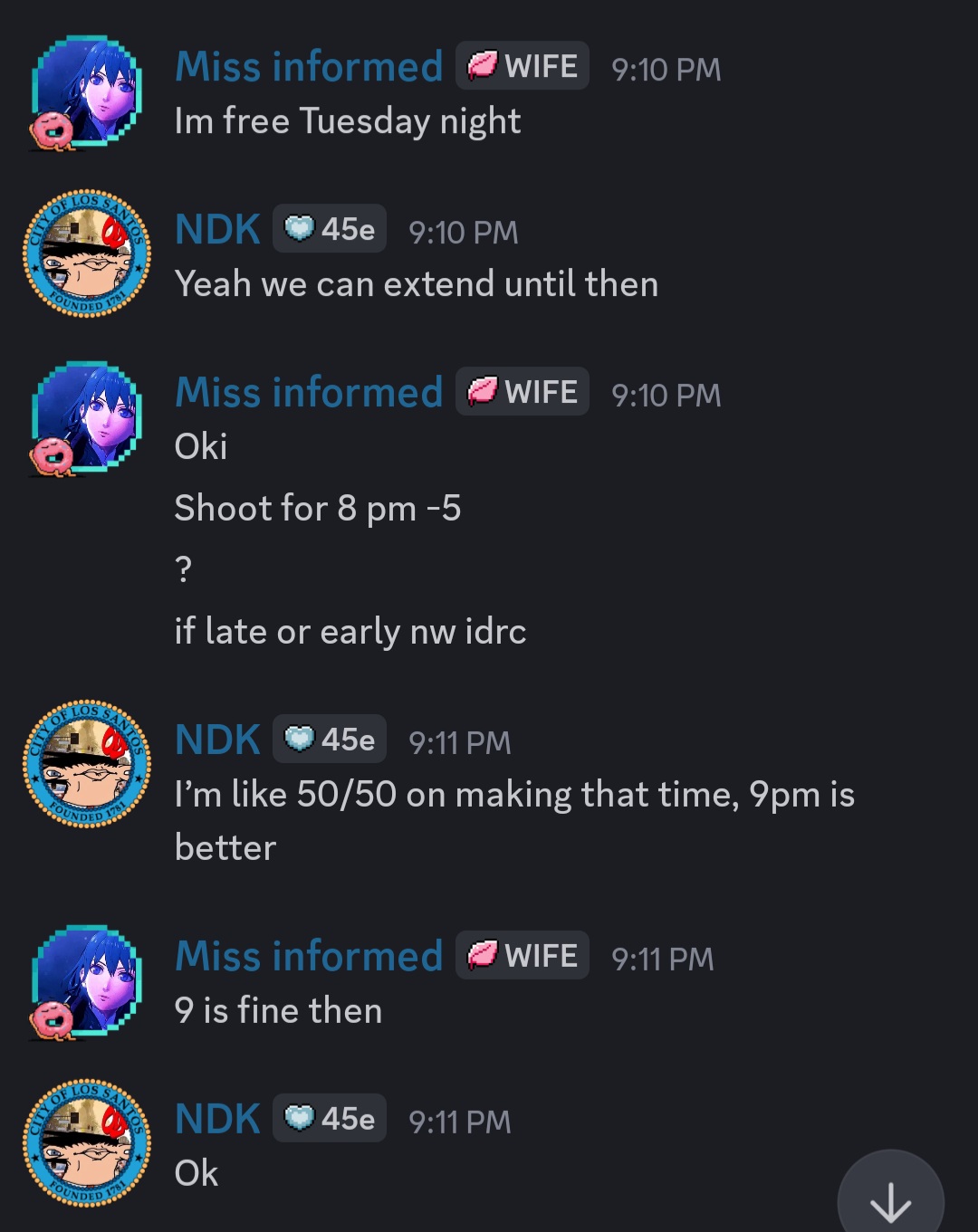Select the message 'Shoot for 8 pm -5'
Screen dimensions: 978x1232
point(318,509)
